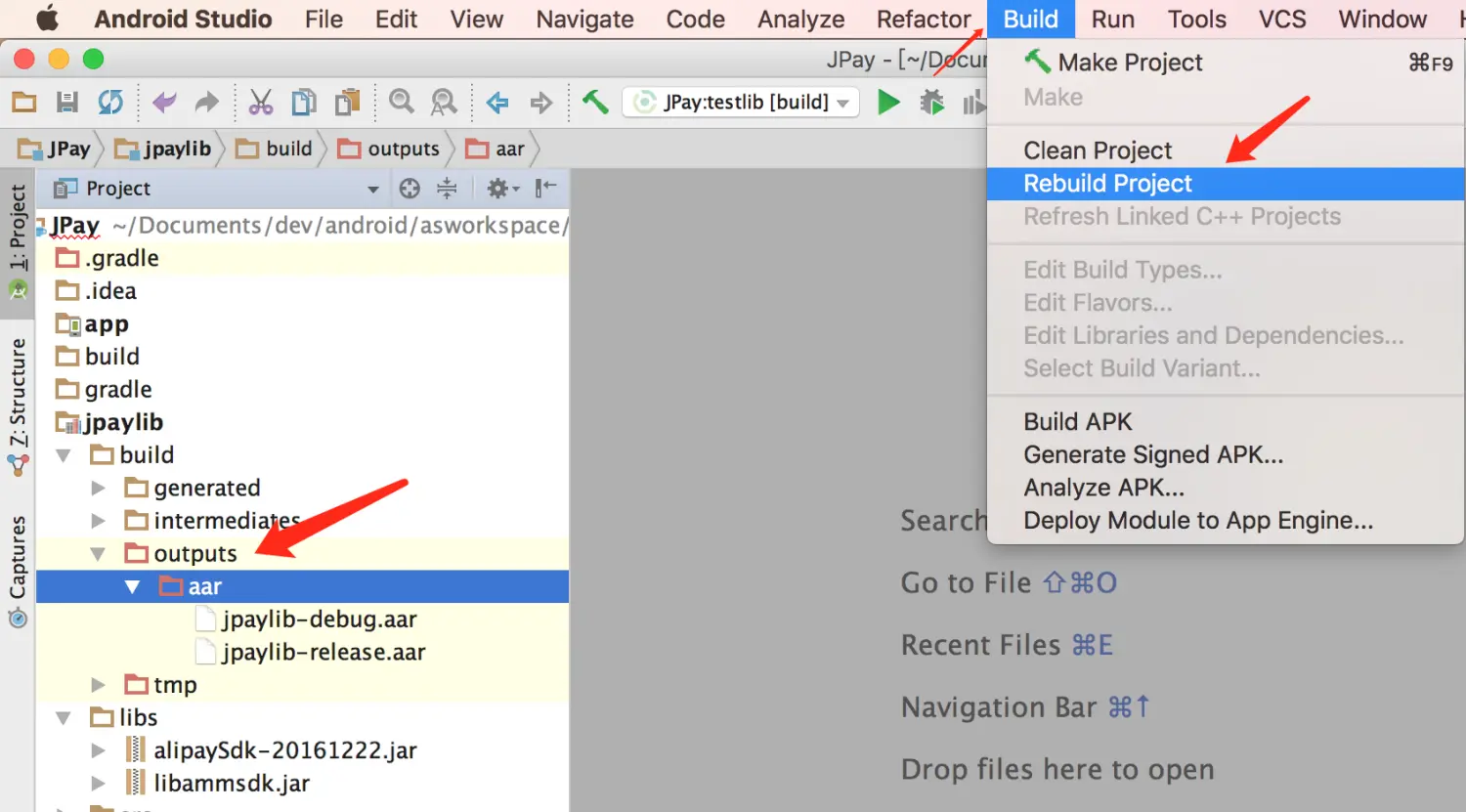
Task: Expand the tmp folder
Action: pos(98,685)
